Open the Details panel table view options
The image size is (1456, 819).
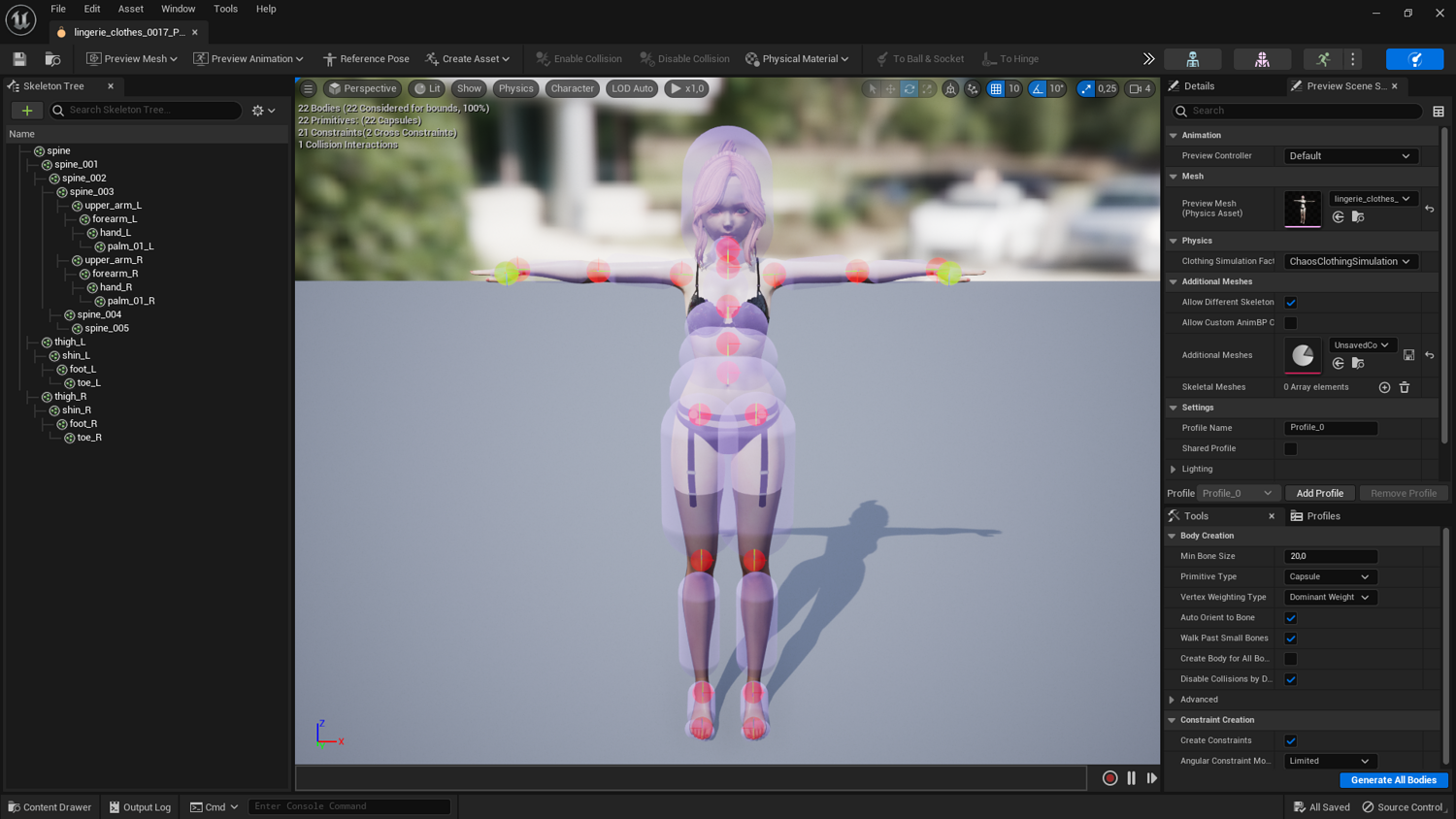1439,112
